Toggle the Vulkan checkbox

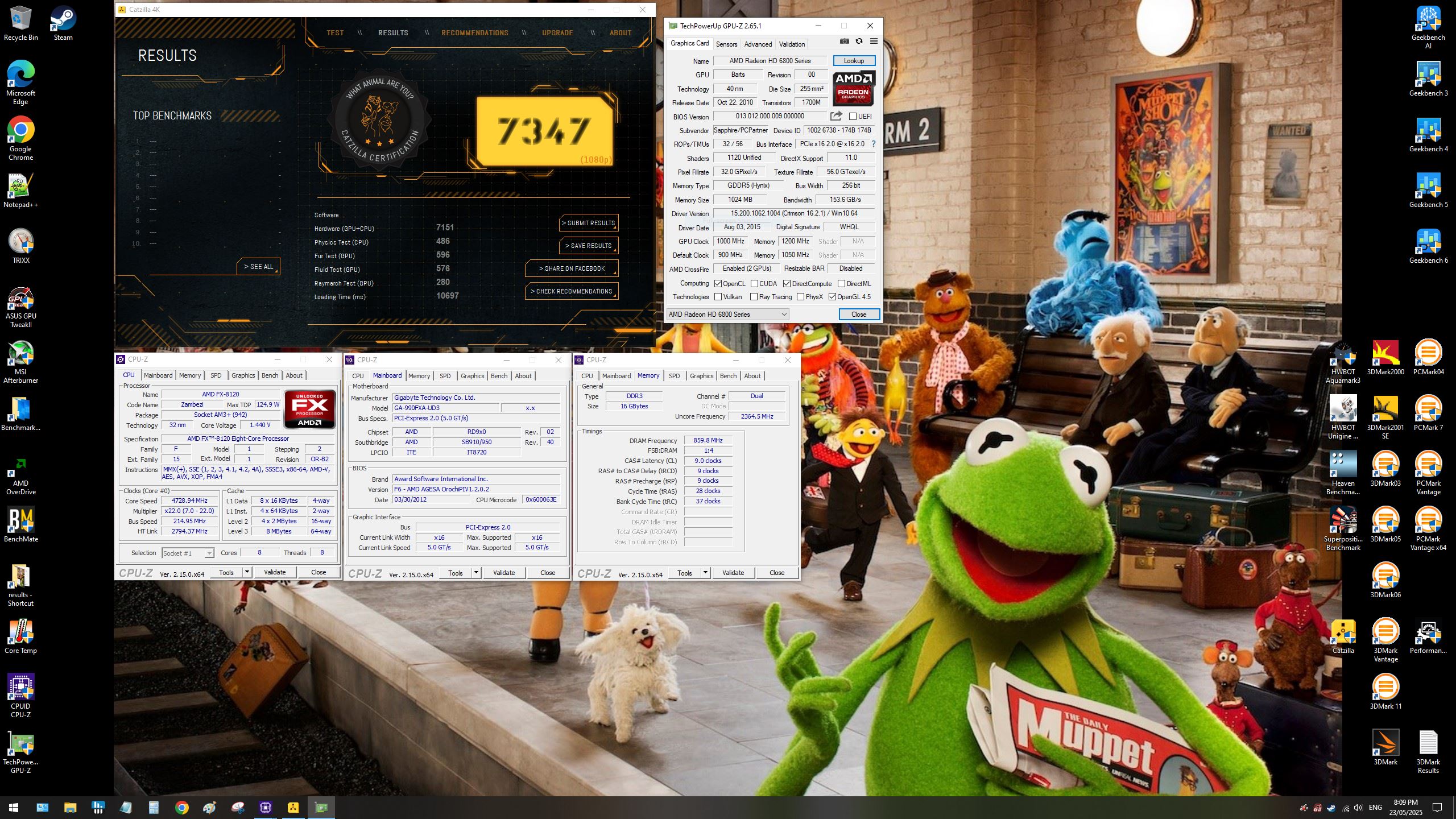pos(718,297)
